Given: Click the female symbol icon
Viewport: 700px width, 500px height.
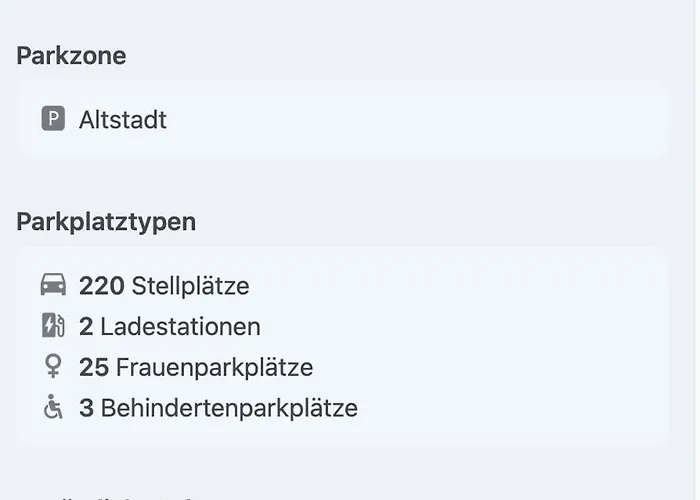Looking at the screenshot, I should pyautogui.click(x=53, y=367).
